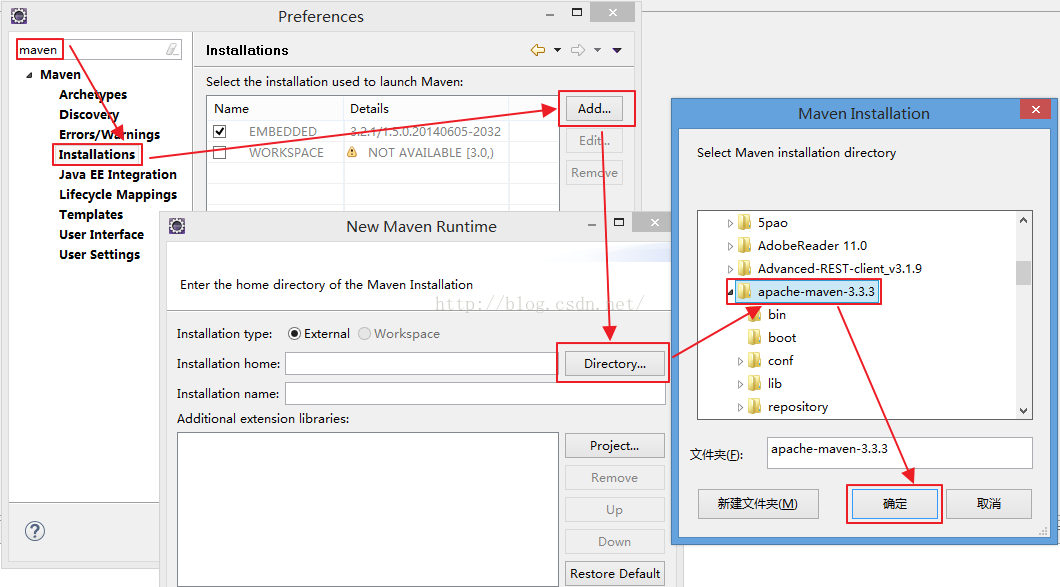Click the Preferences help question mark icon
This screenshot has width=1060, height=587.
[35, 531]
